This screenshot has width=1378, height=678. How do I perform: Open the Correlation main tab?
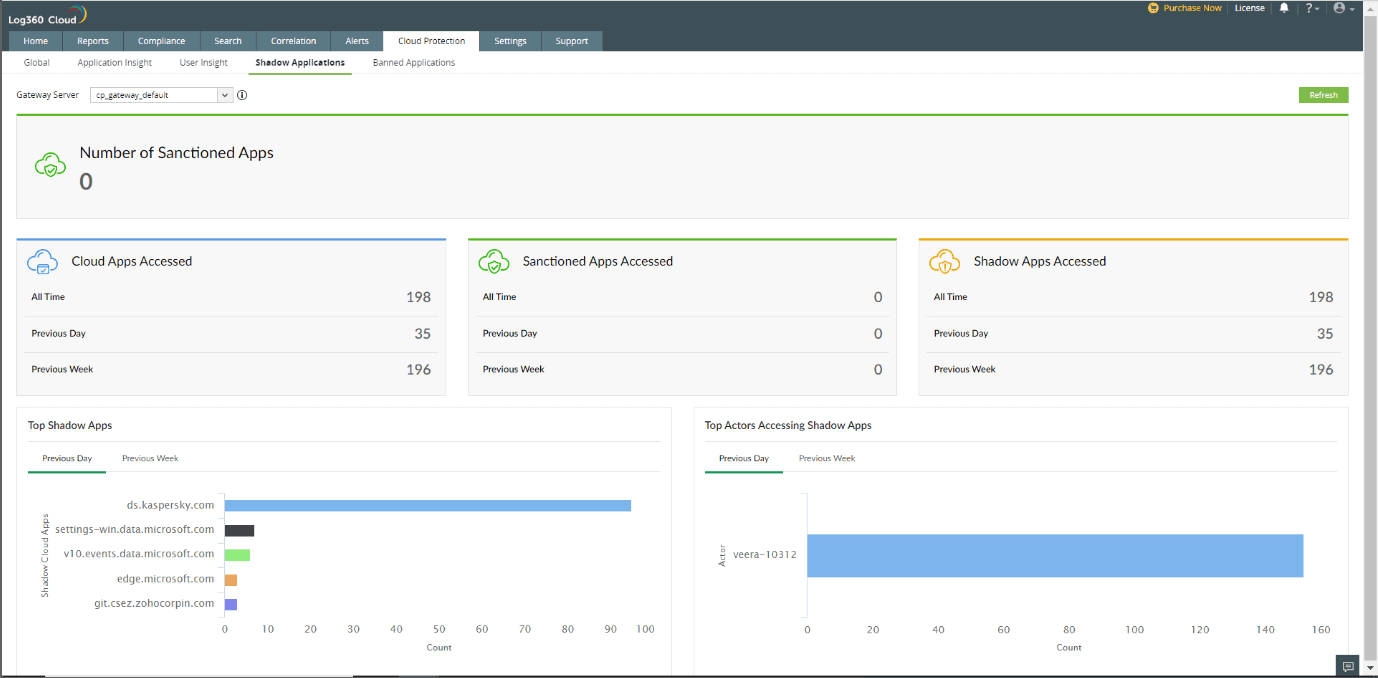pyautogui.click(x=293, y=41)
